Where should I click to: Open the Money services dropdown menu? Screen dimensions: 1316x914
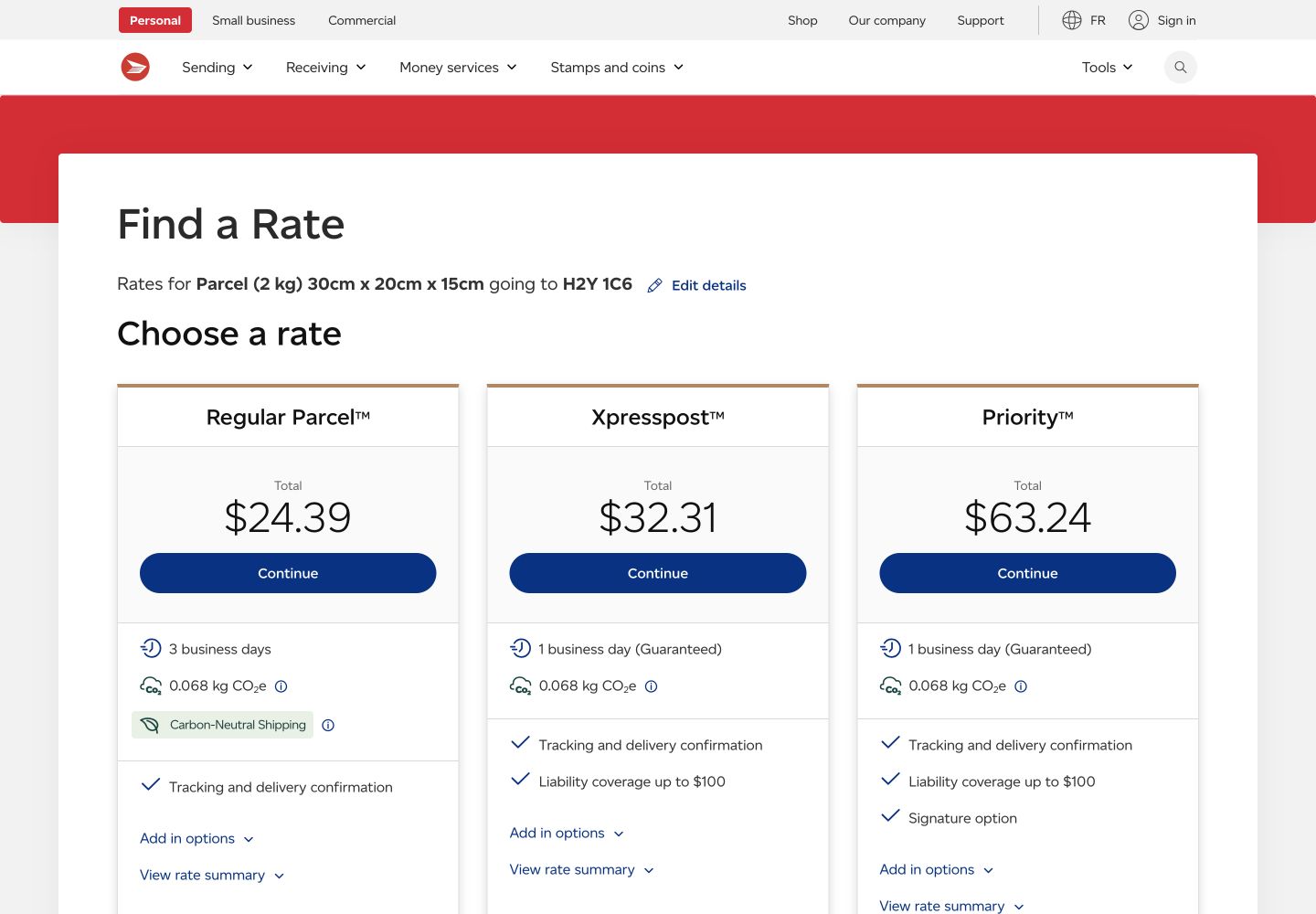point(459,68)
